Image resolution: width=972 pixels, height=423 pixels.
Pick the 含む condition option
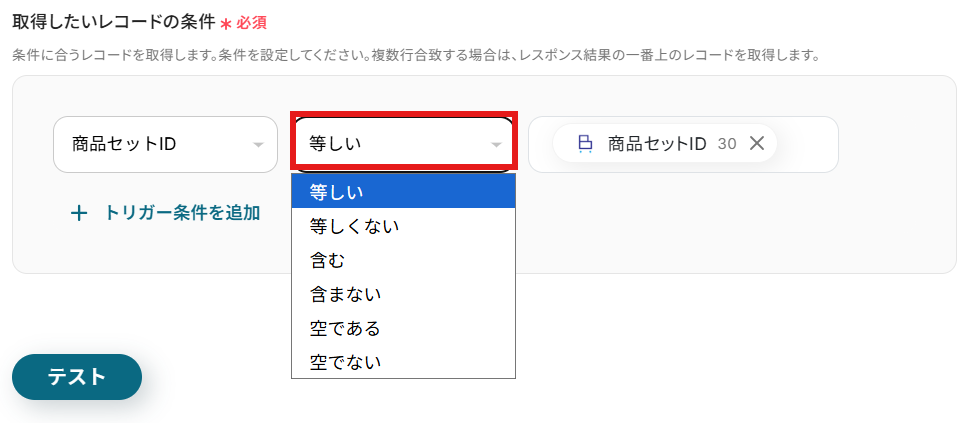(x=404, y=260)
